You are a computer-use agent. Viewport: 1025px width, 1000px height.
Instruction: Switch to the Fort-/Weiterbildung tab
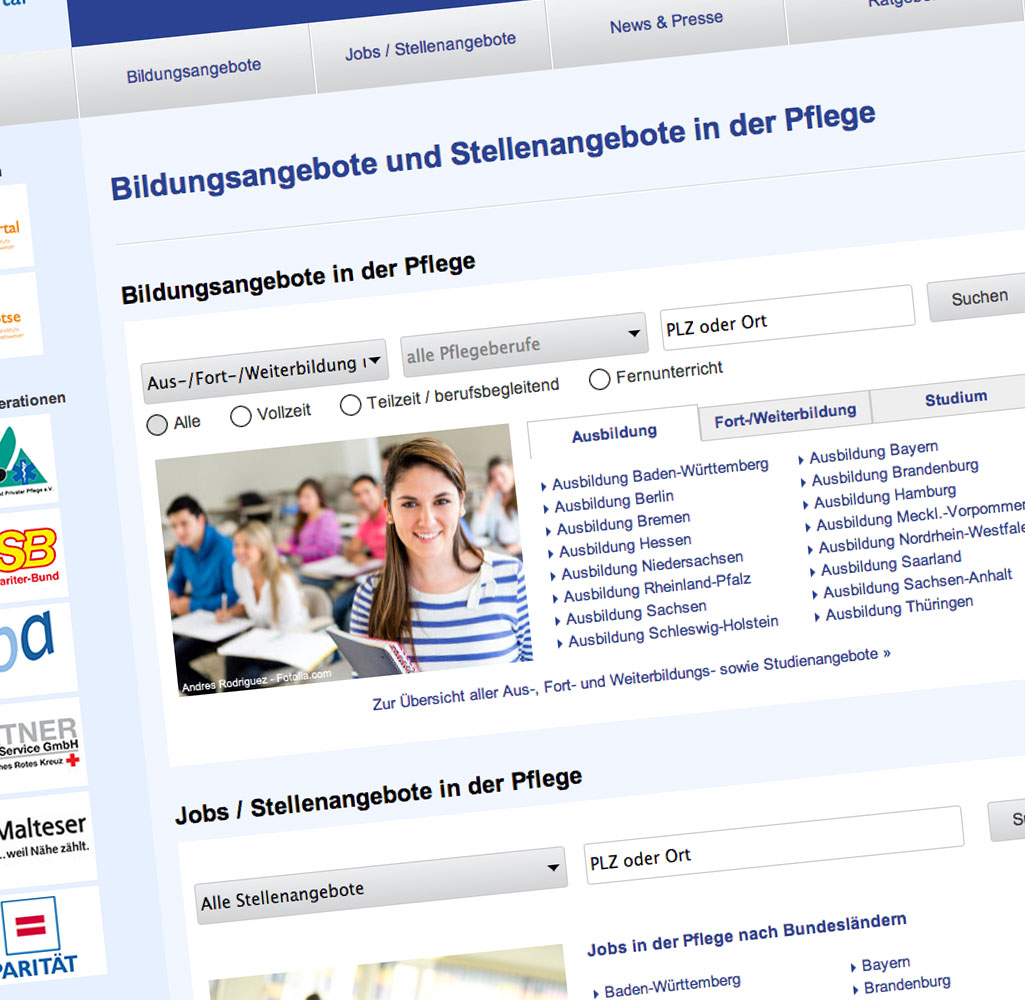[784, 416]
